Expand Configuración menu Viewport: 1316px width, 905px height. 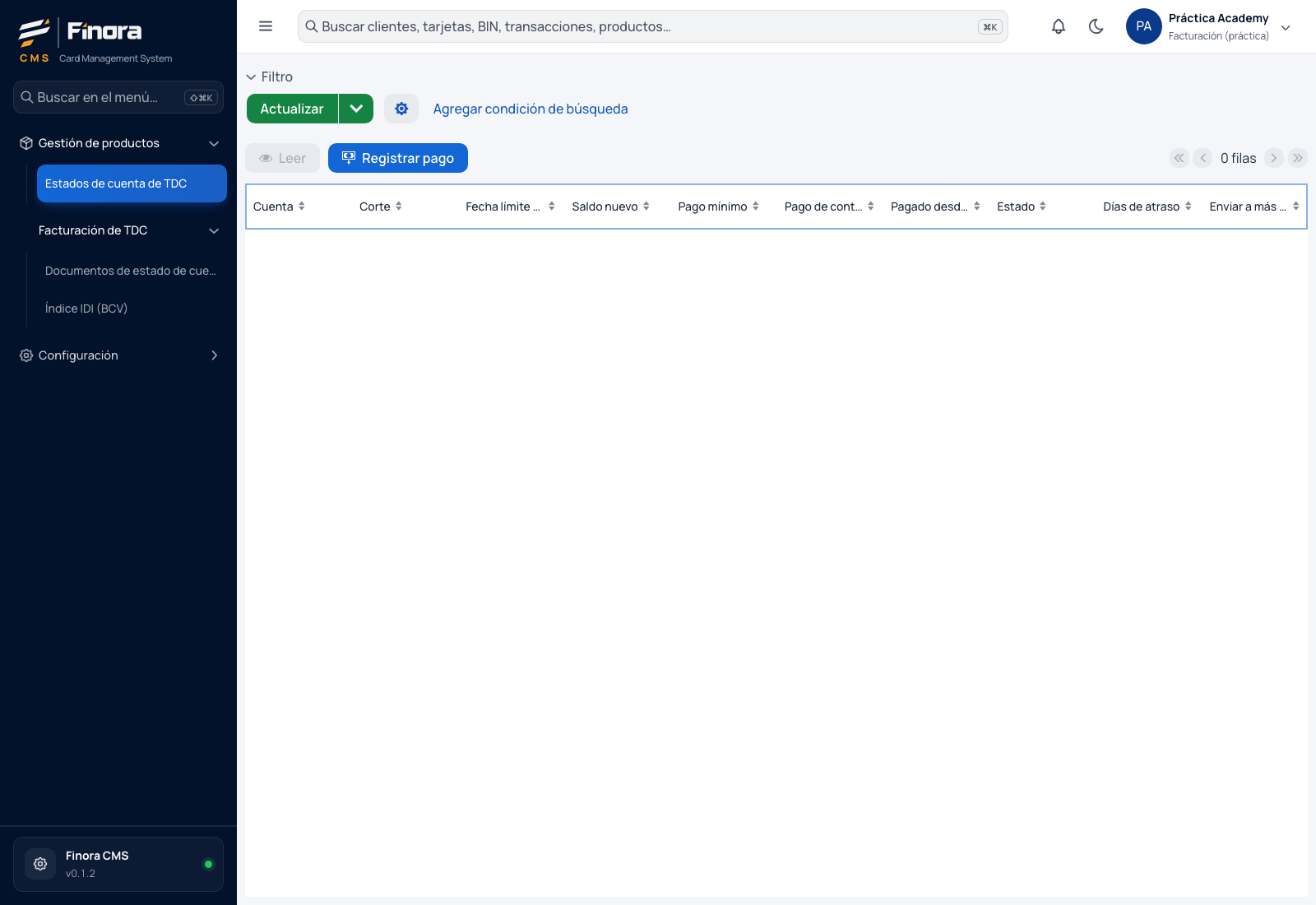point(118,355)
